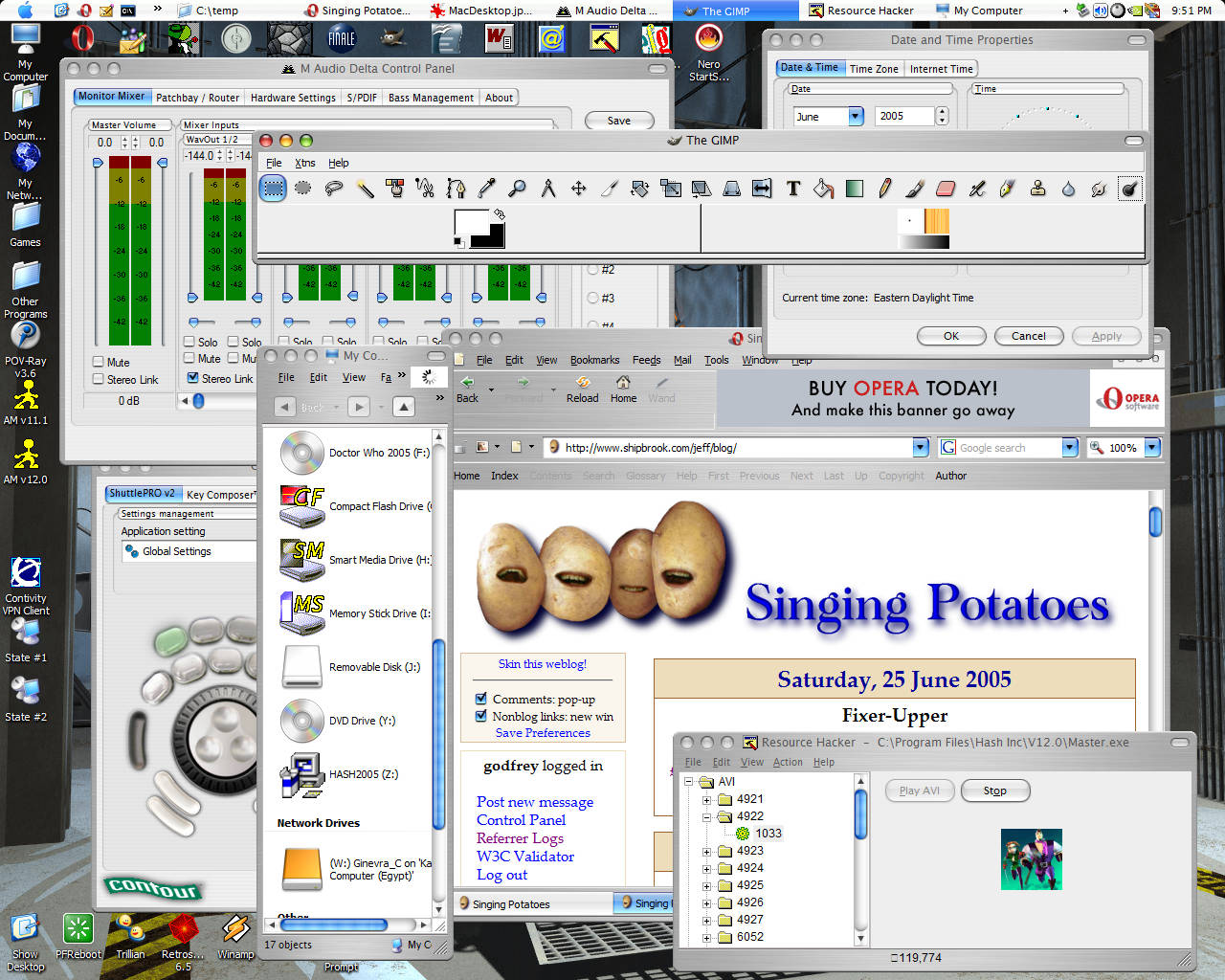Activate the Select by Color tool
This screenshot has height=980, width=1225.
pyautogui.click(x=395, y=189)
